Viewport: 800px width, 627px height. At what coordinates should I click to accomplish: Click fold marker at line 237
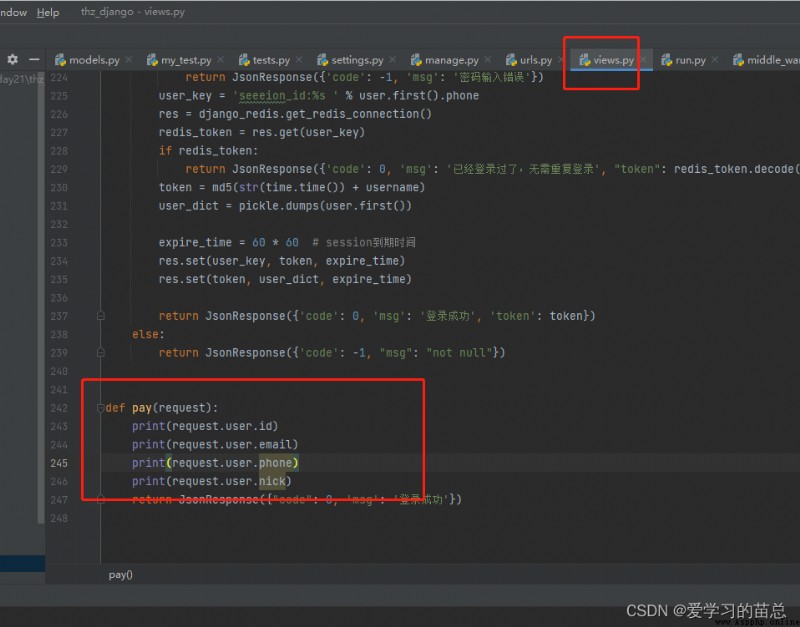point(101,316)
